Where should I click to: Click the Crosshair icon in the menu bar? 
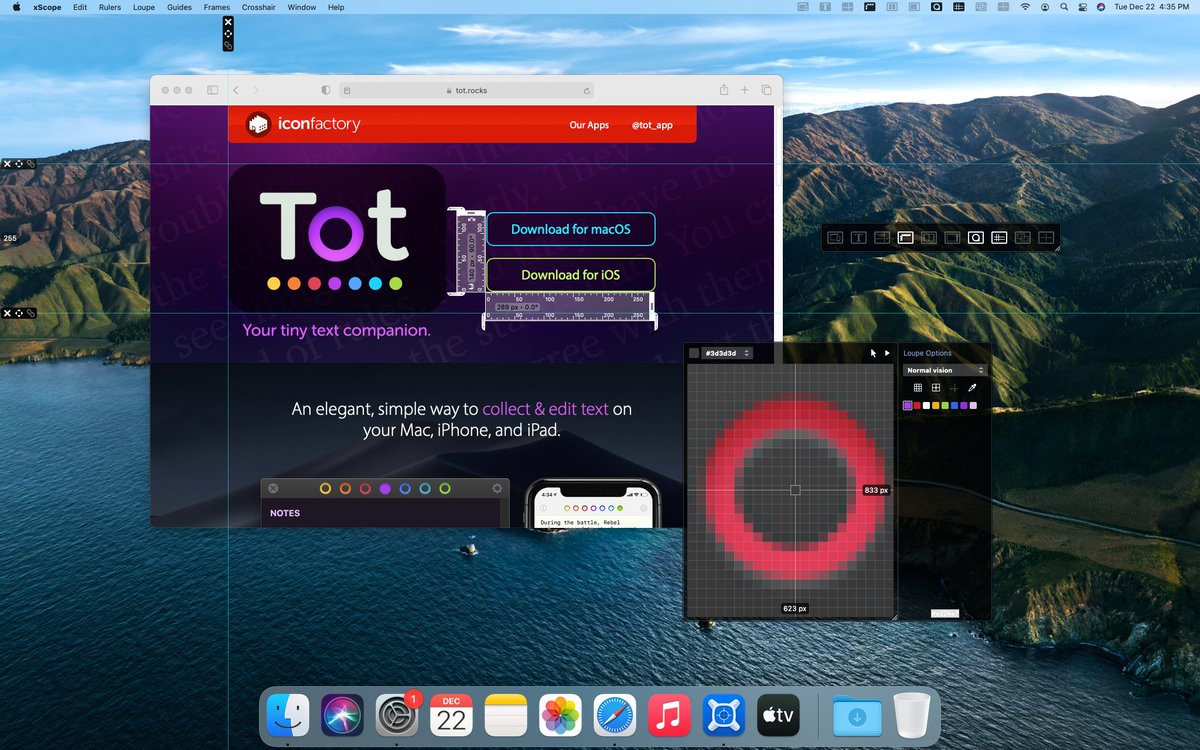click(1003, 7)
